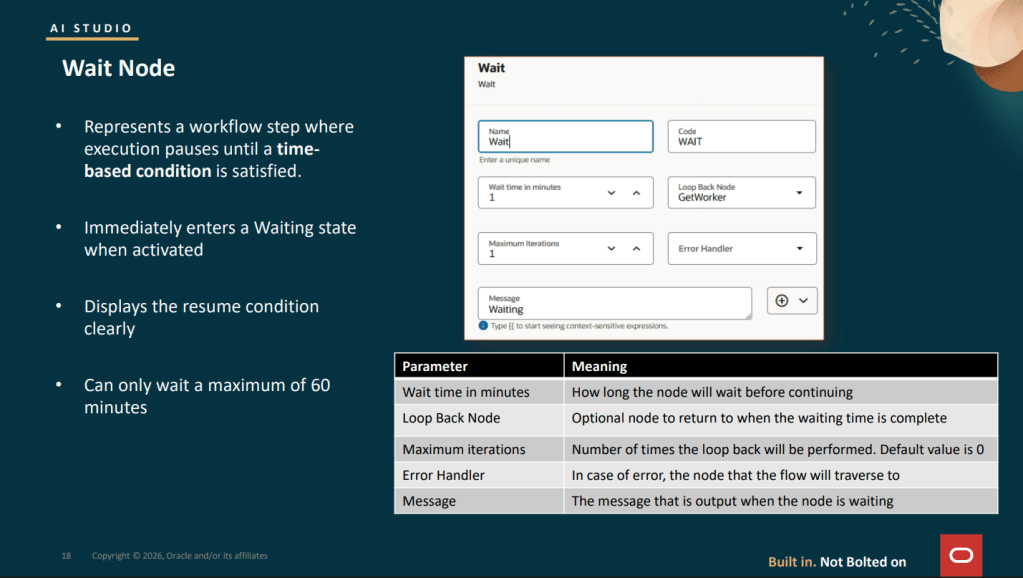Click the Meaning column header
This screenshot has width=1023, height=578.
(x=600, y=367)
